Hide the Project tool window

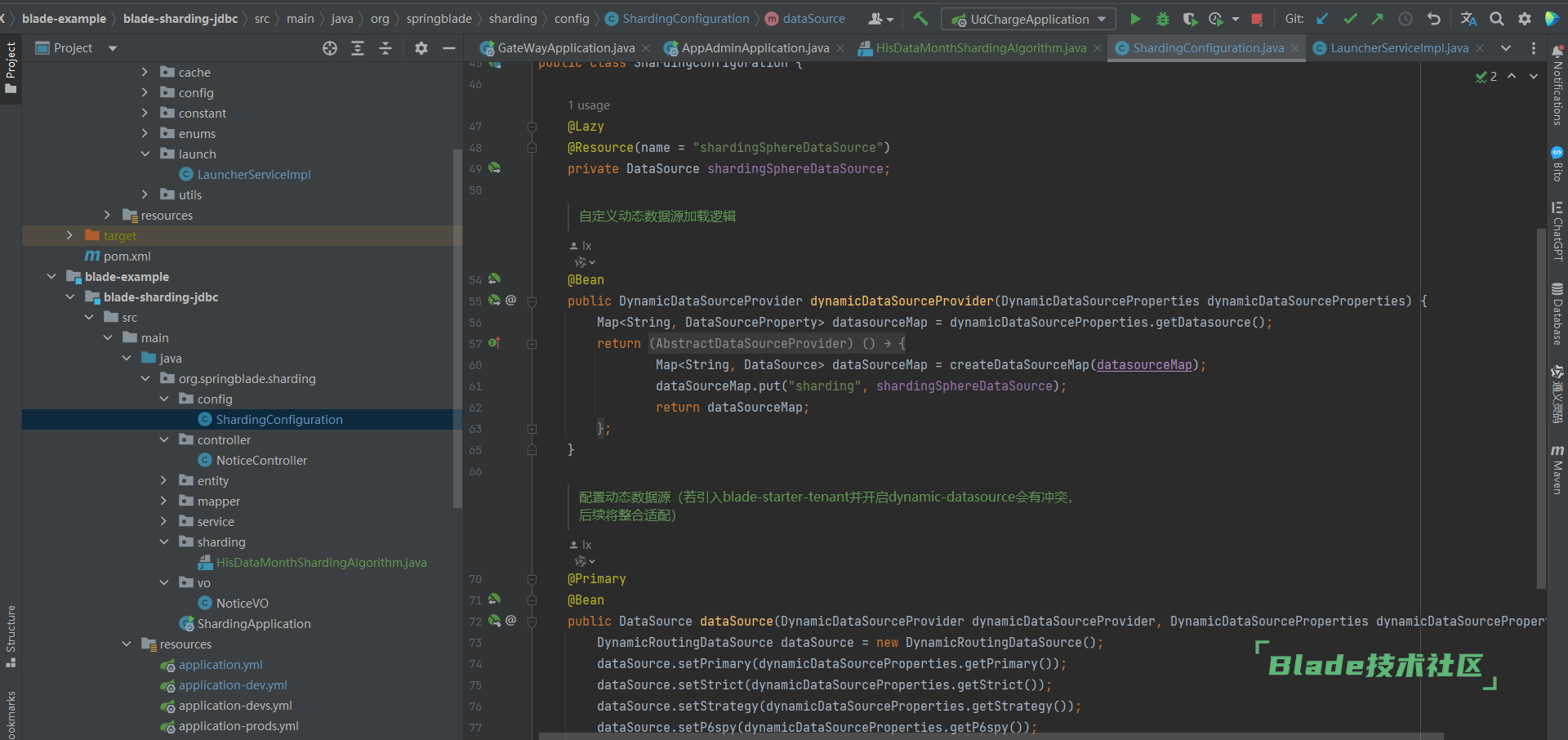(449, 48)
